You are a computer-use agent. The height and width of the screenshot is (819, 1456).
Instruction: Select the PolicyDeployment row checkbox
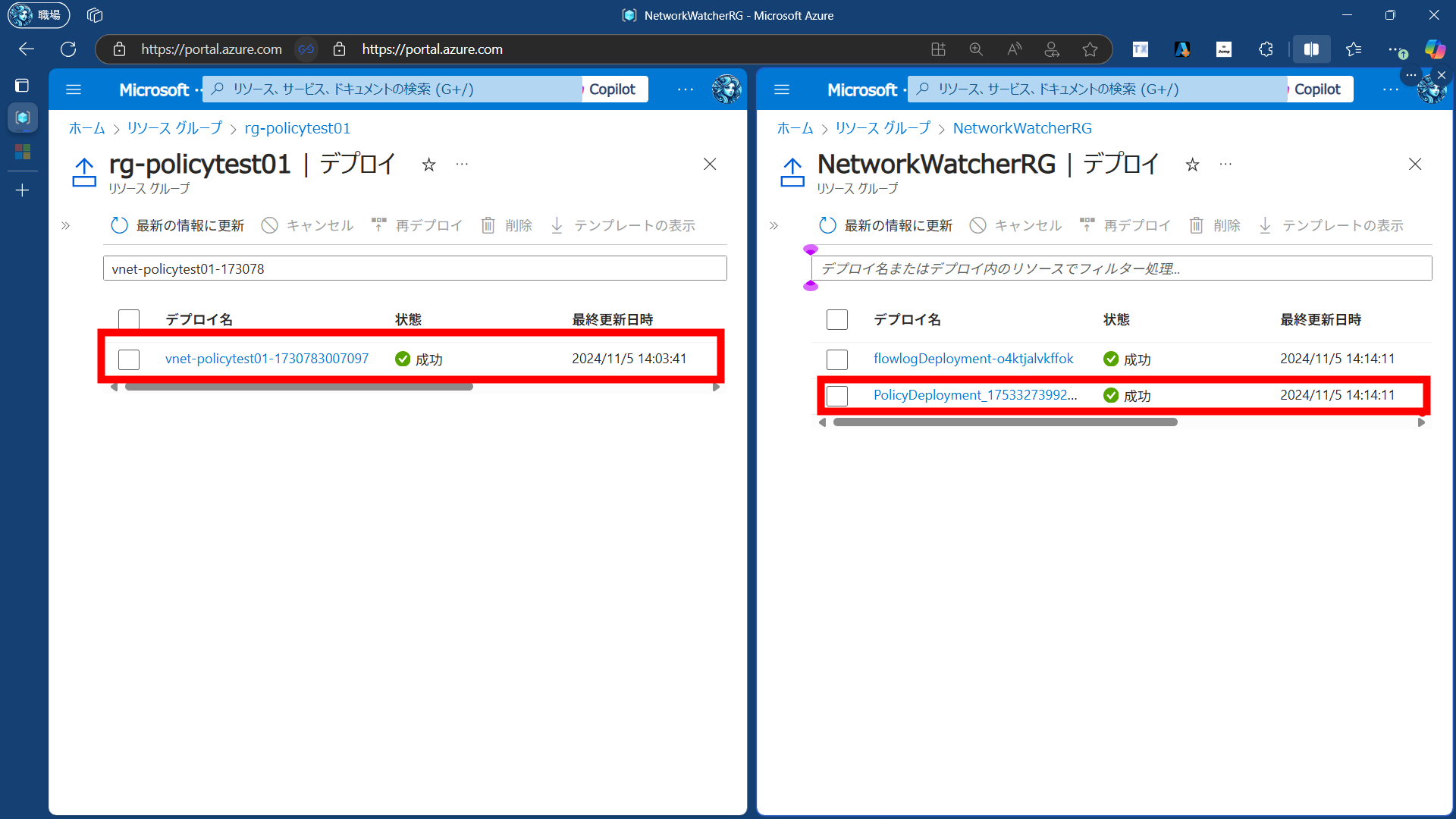[x=837, y=396]
